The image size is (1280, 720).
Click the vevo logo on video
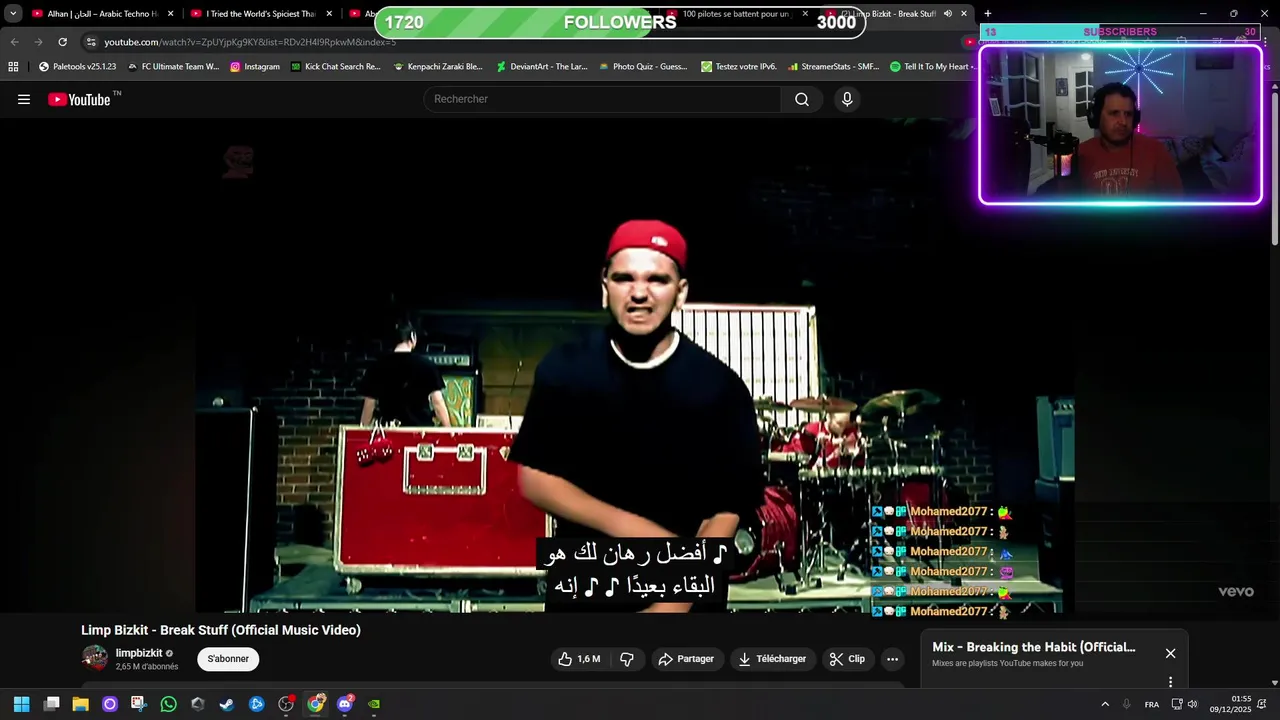click(x=1236, y=591)
